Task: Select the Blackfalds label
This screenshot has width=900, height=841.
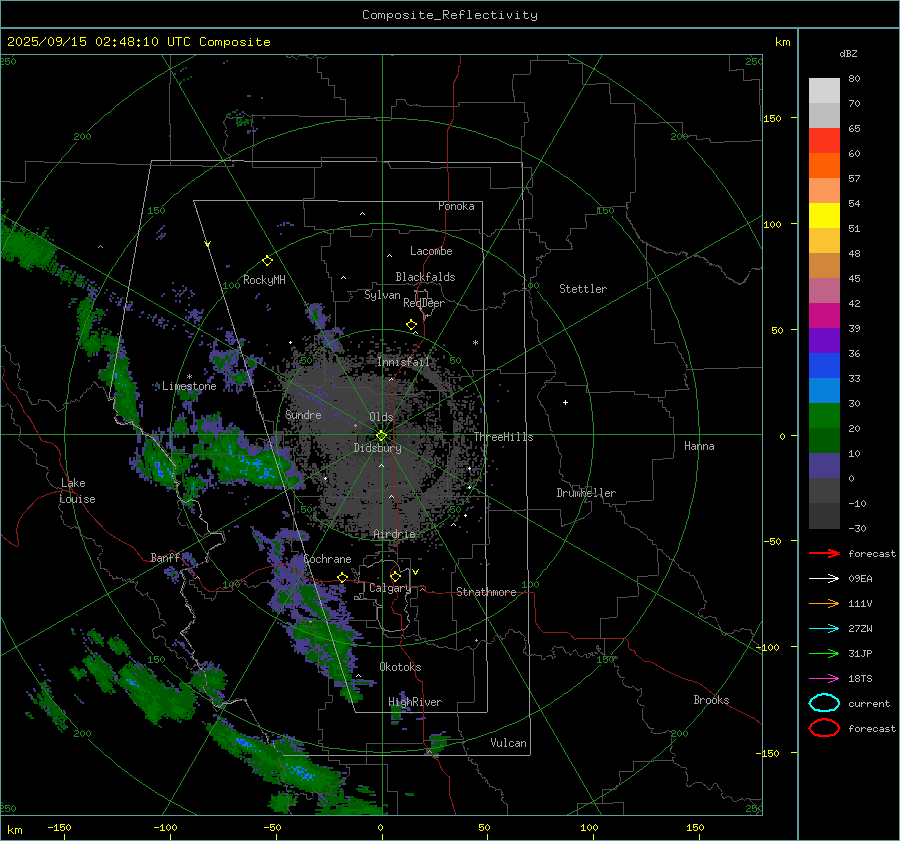Action: pyautogui.click(x=425, y=277)
